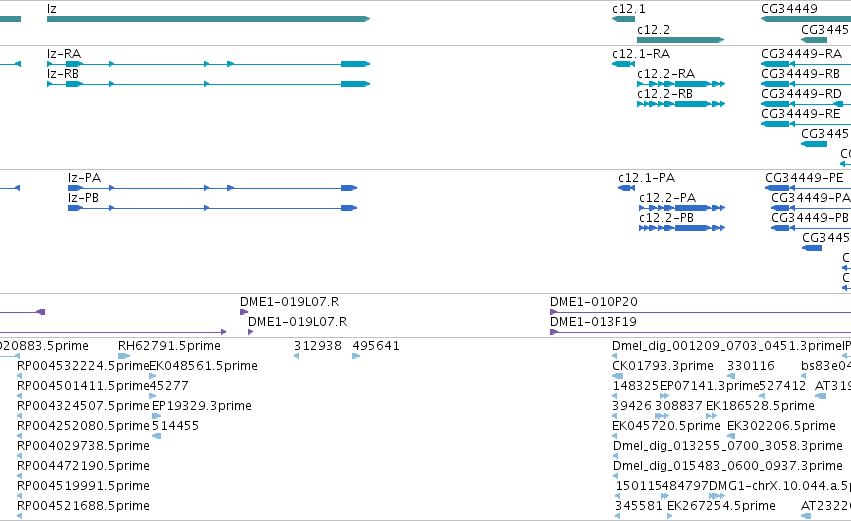851x521 pixels.
Task: Click EST 148325
Action: click(615, 396)
